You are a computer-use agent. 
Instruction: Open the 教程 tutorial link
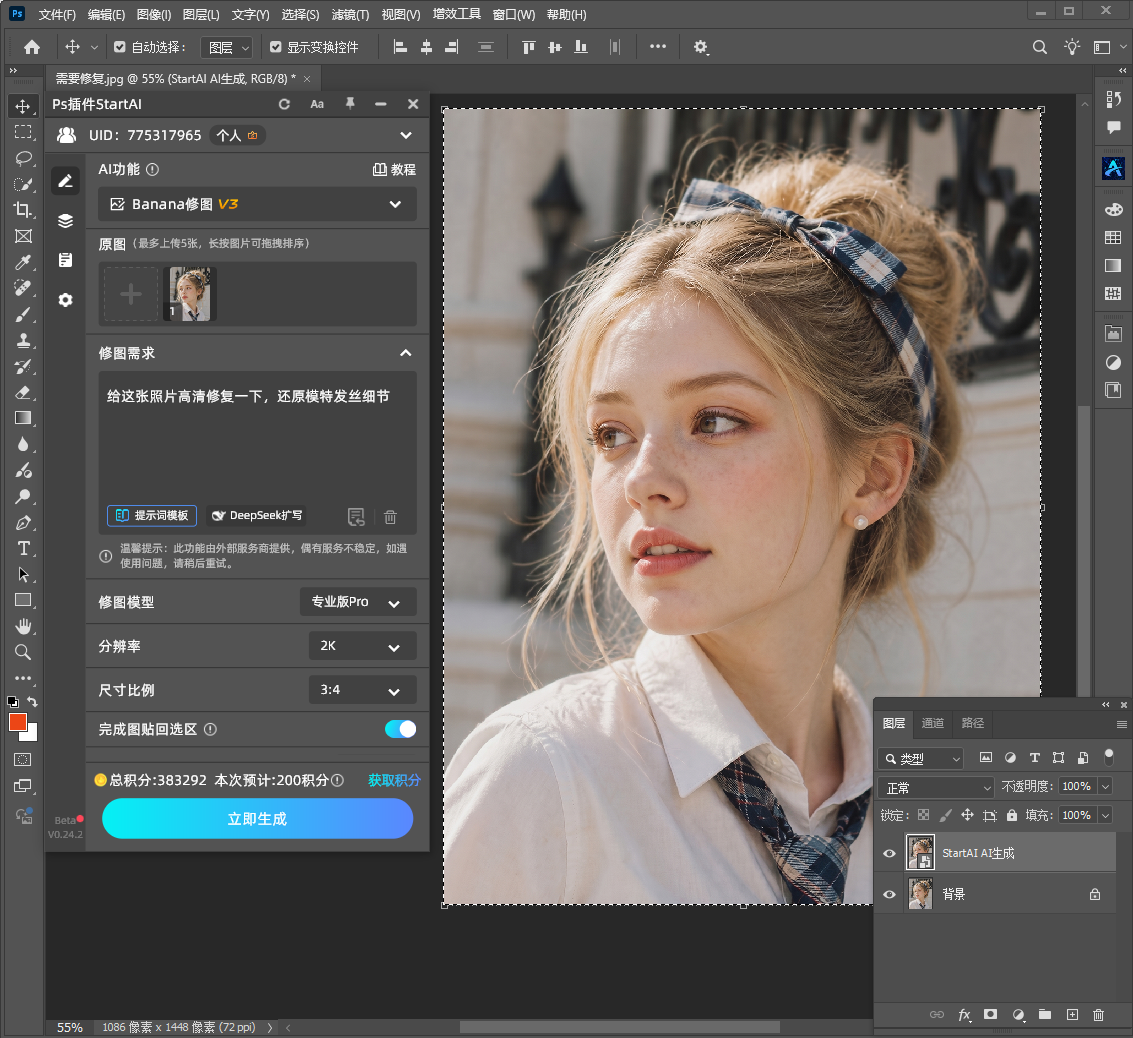click(x=395, y=170)
